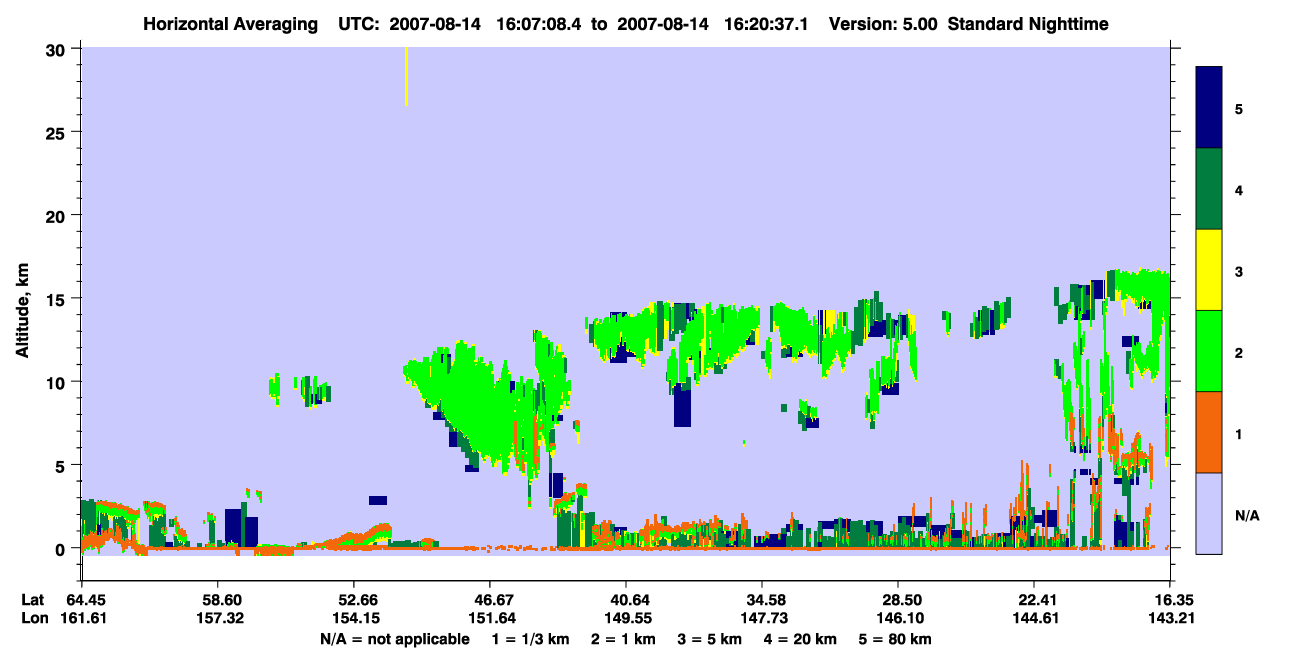
Task: Click the 'Standard Nighttime' text
Action: click(1028, 24)
